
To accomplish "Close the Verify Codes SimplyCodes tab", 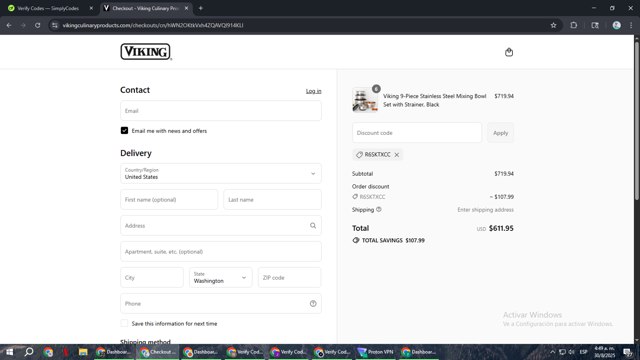I will [91, 8].
